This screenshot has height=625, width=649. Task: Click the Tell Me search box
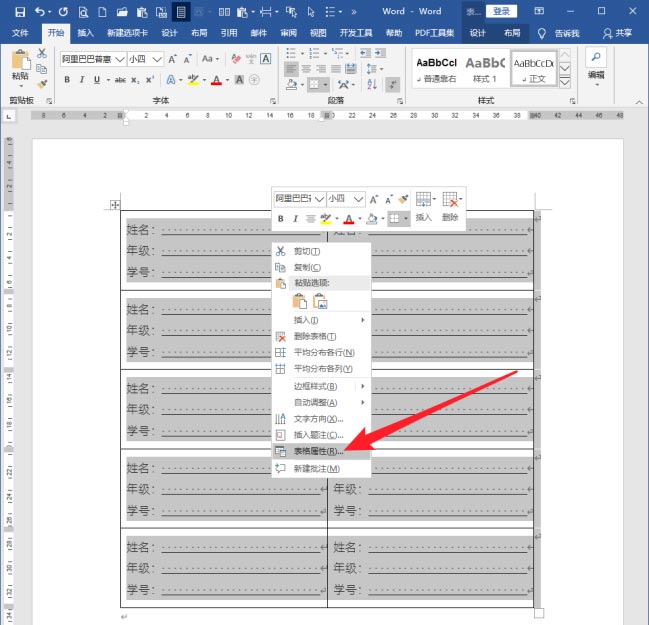pos(559,33)
